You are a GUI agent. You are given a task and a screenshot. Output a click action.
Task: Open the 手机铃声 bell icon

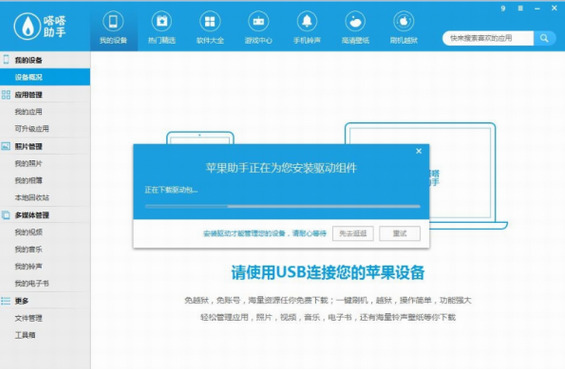point(307,22)
